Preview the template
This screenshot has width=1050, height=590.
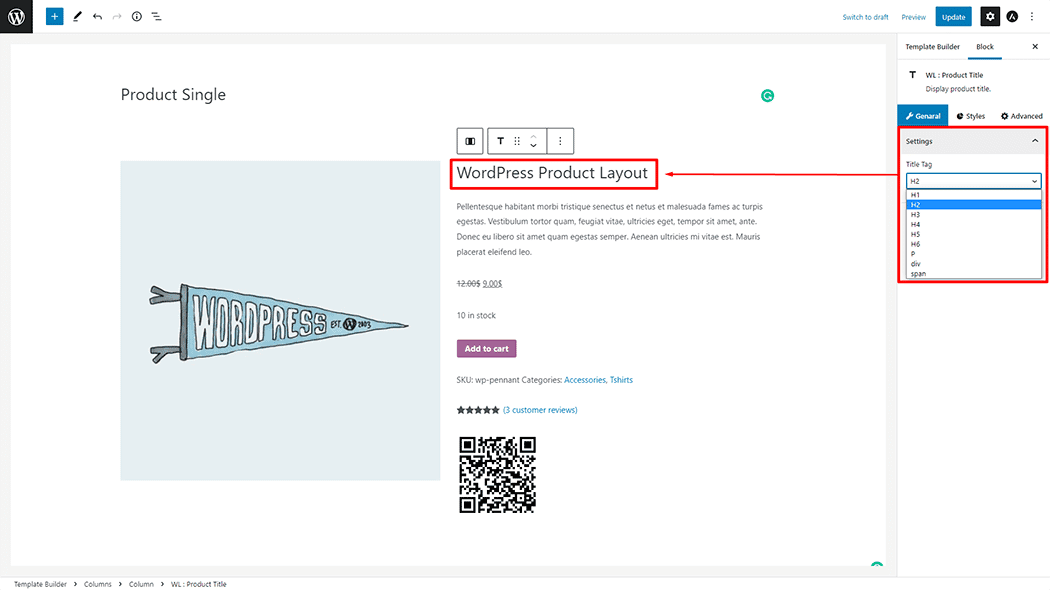pos(913,17)
